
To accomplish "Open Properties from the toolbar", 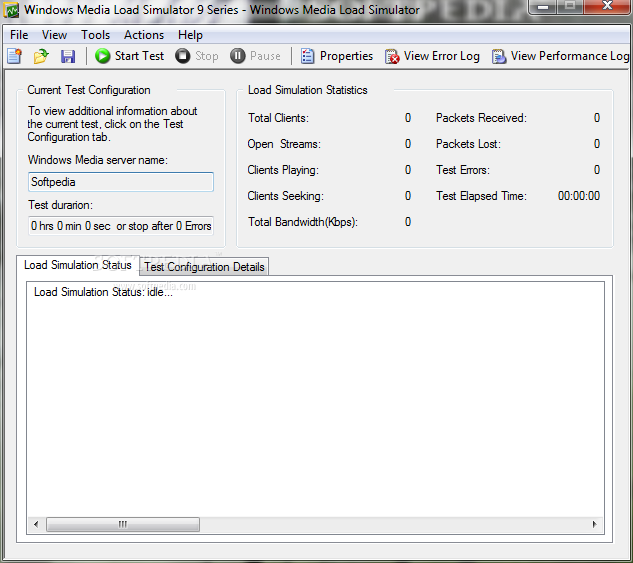I will coord(337,56).
